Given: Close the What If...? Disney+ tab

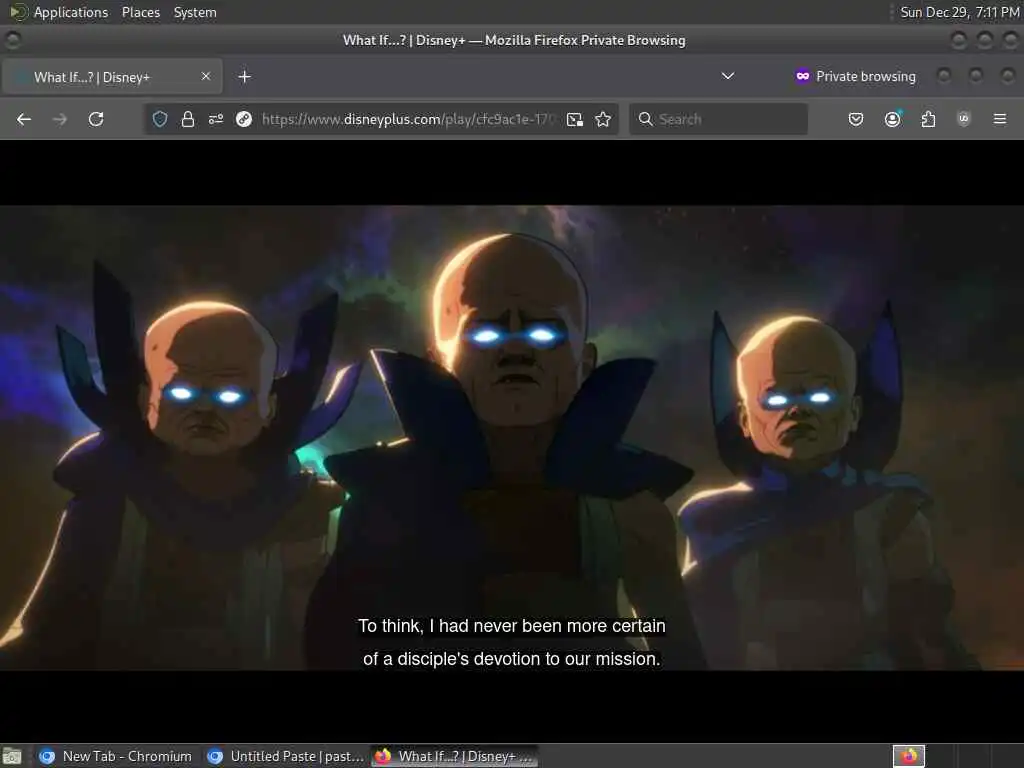Looking at the screenshot, I should click(x=206, y=76).
